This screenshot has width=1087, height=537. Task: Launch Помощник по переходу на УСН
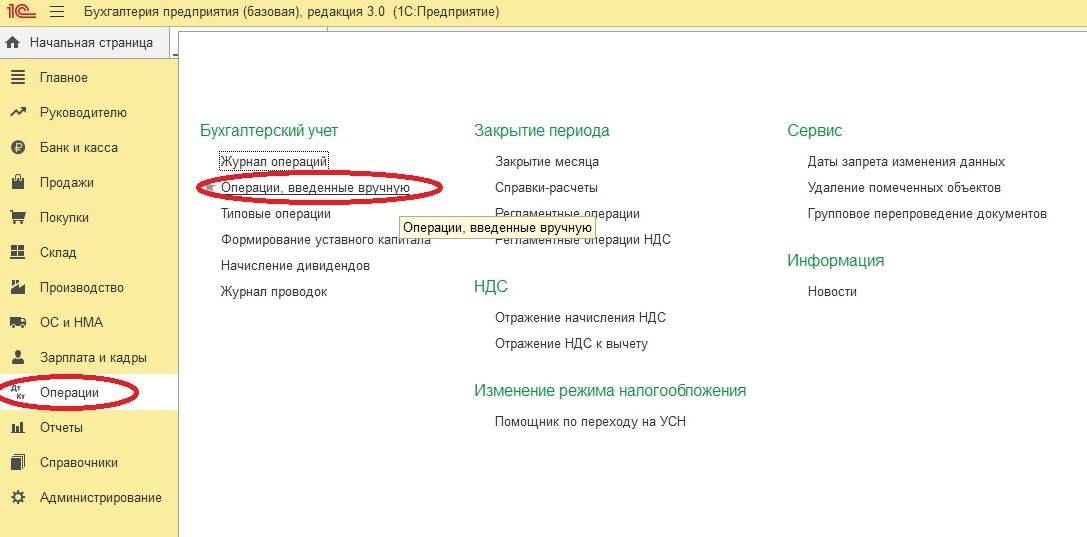click(x=590, y=422)
